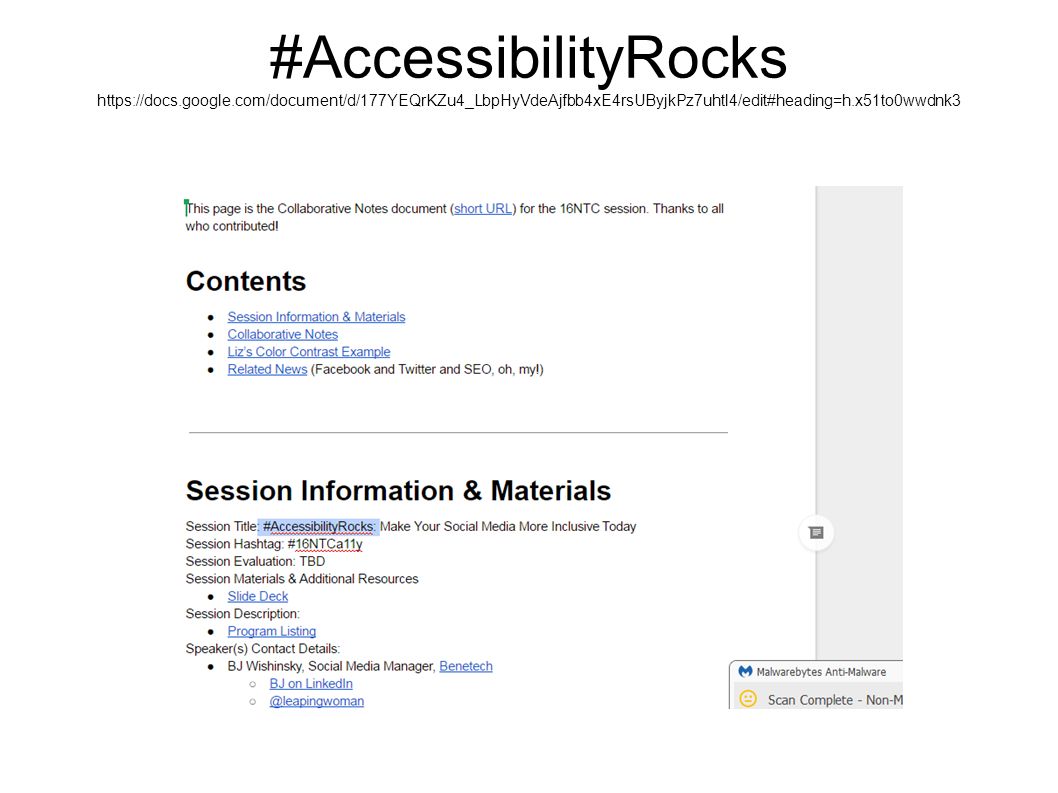Click the Malwarebytes Anti-Malware notification title
1058x793 pixels.
[x=821, y=672]
